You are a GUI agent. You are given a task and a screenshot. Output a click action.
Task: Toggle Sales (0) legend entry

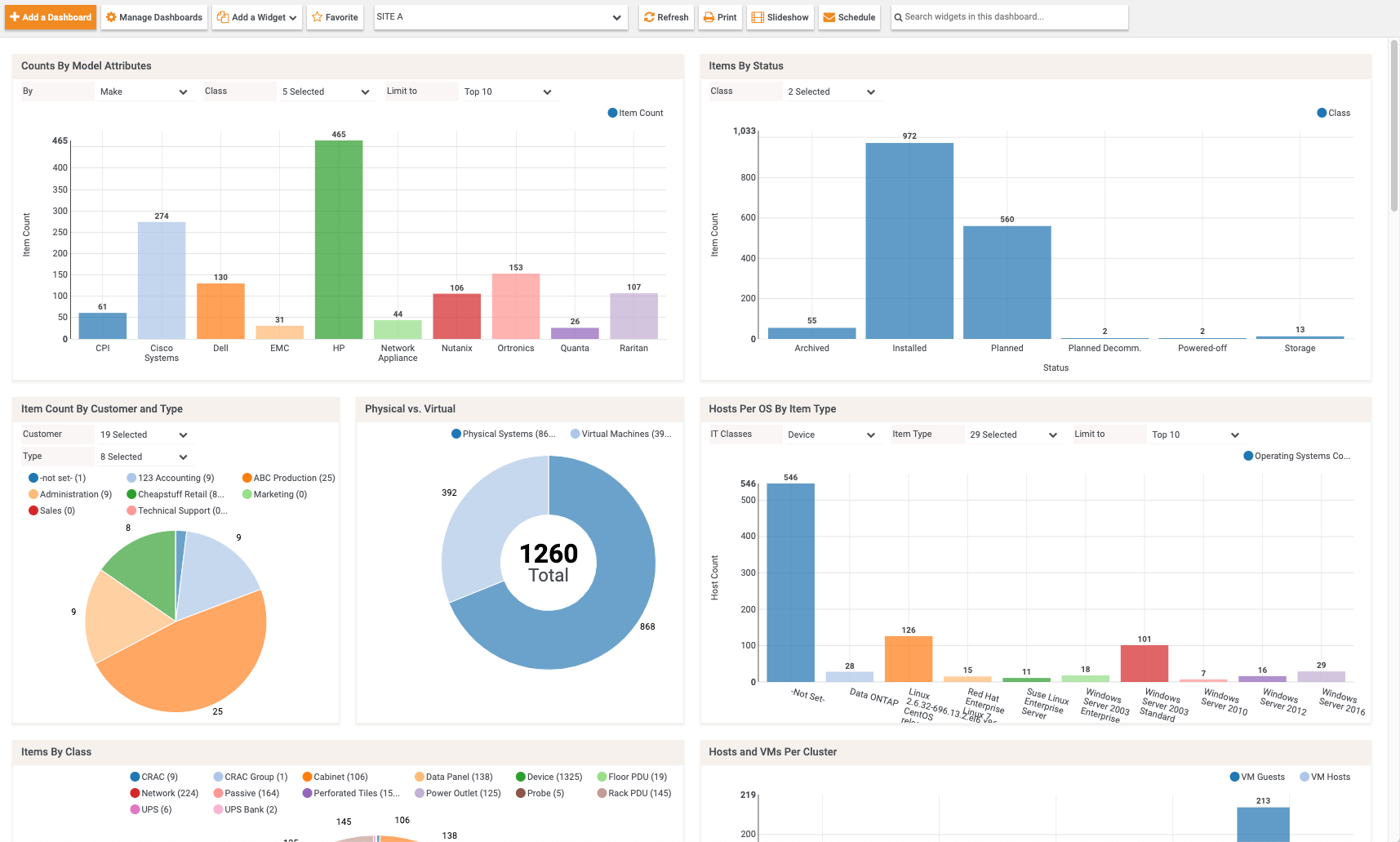tap(52, 511)
